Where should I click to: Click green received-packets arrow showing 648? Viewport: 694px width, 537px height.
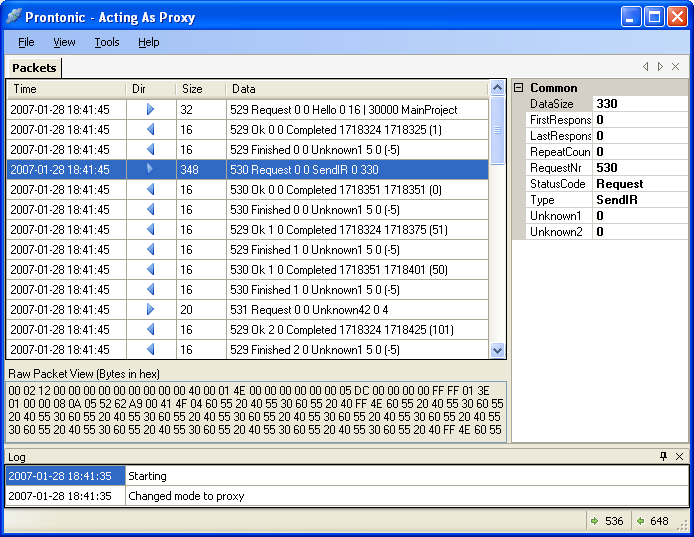640,521
